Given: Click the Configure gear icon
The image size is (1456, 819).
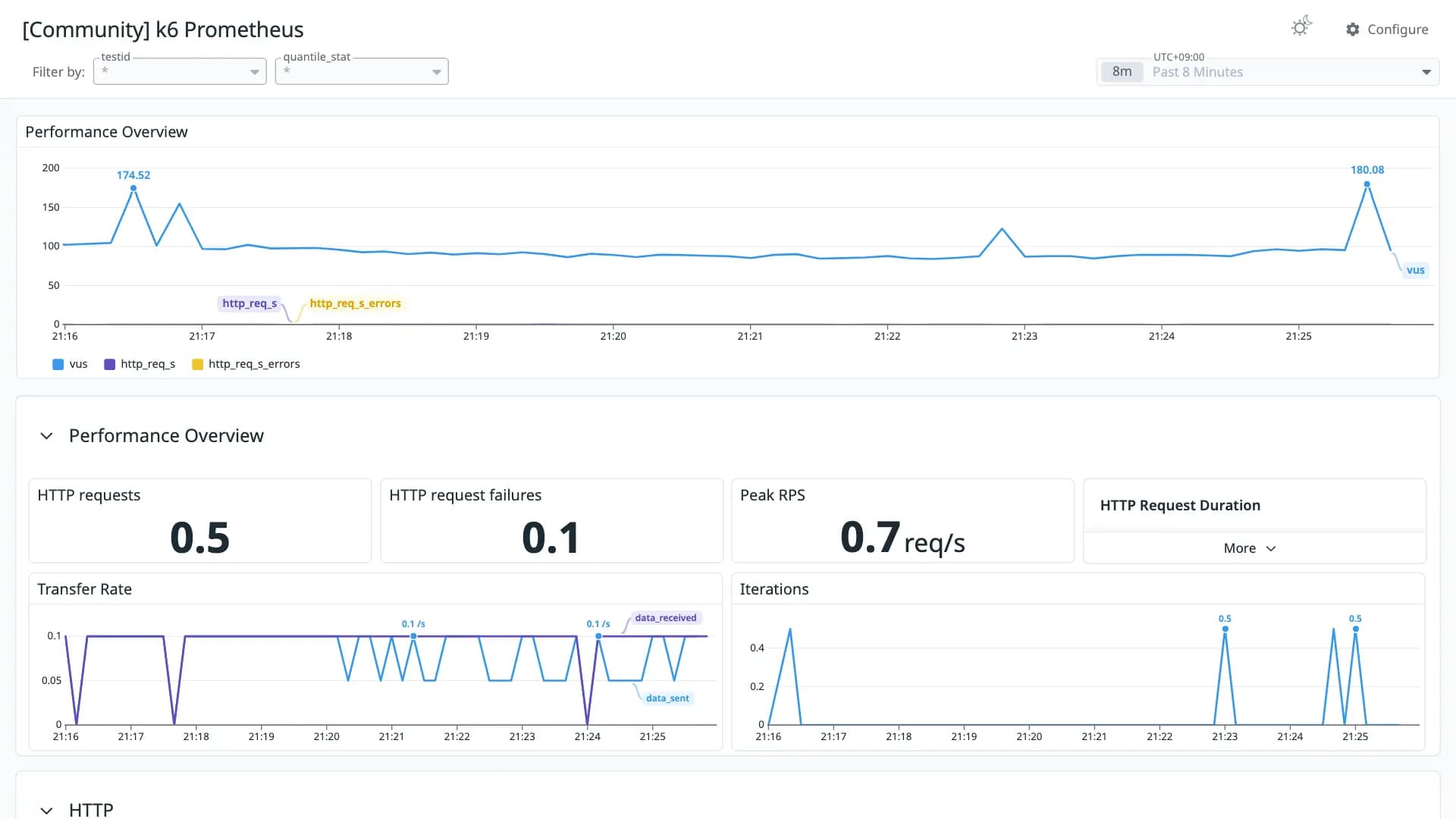Looking at the screenshot, I should (x=1353, y=29).
